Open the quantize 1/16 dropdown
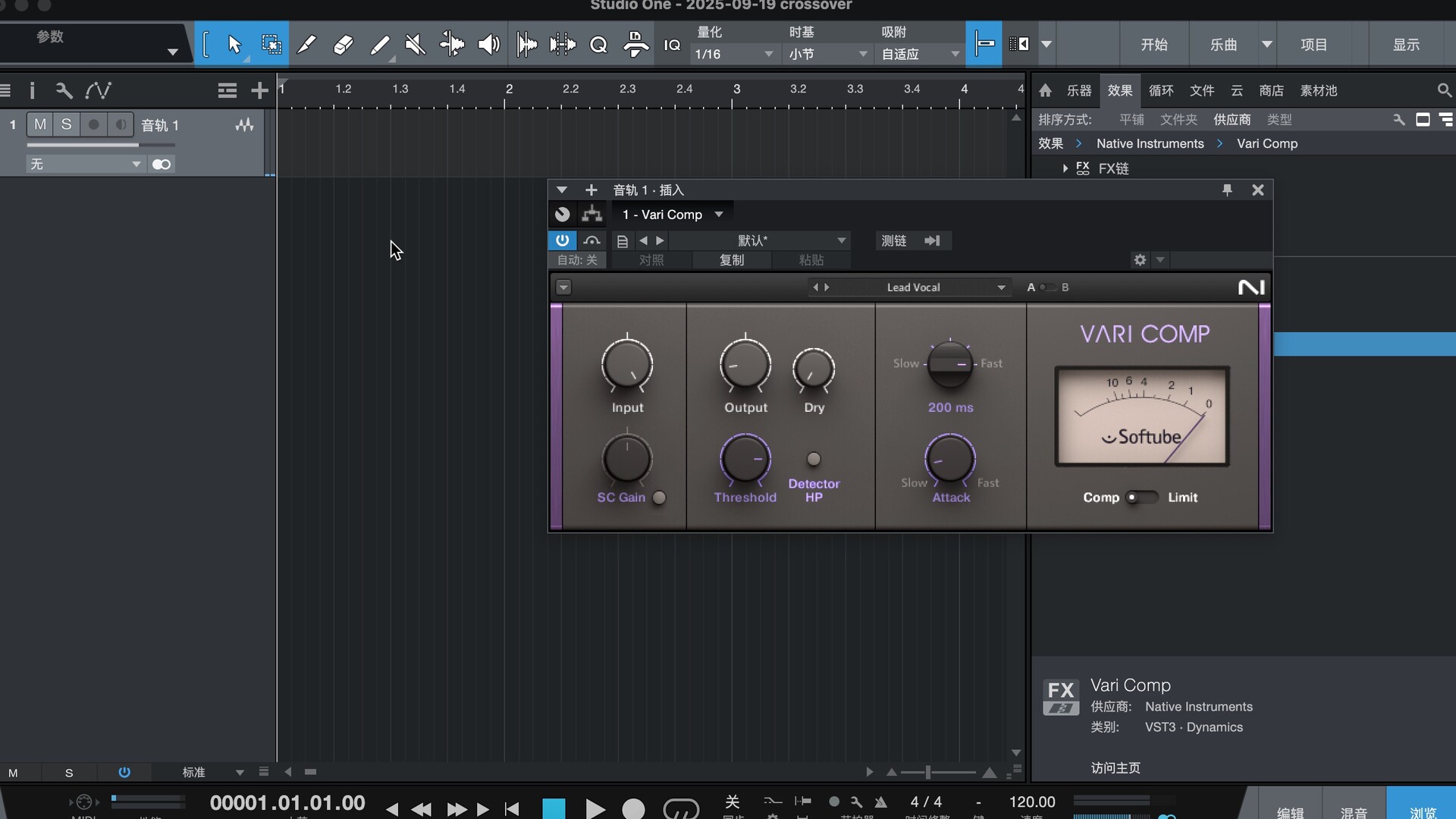Viewport: 1456px width, 819px height. 734,54
